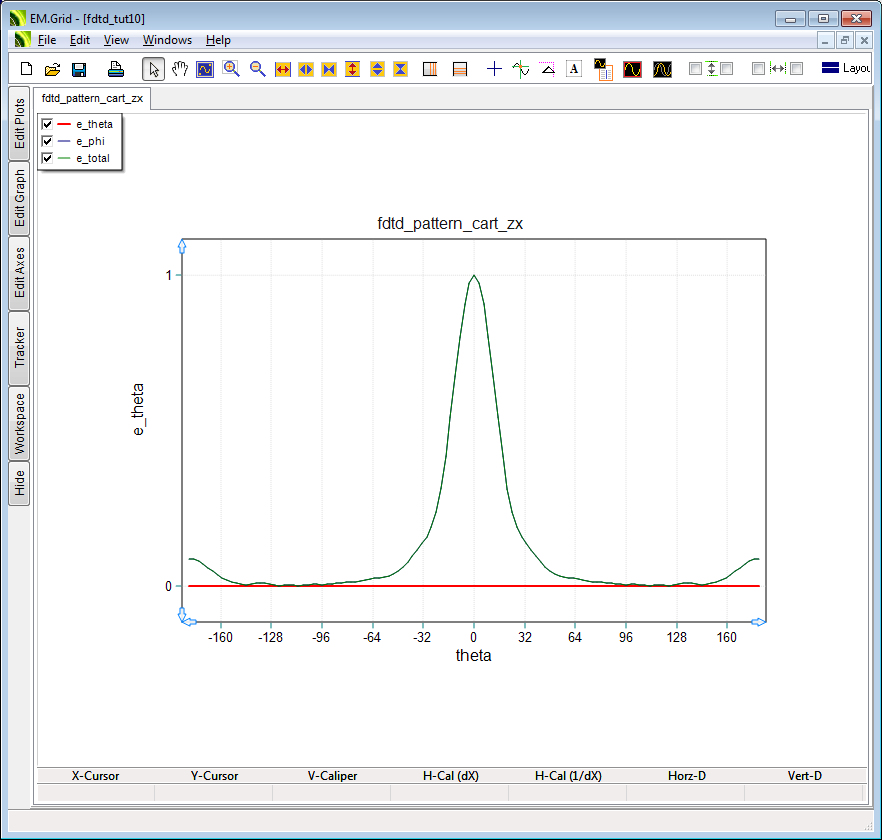882x840 pixels.
Task: Hide the e_total curve via its checkbox
Action: tap(47, 158)
